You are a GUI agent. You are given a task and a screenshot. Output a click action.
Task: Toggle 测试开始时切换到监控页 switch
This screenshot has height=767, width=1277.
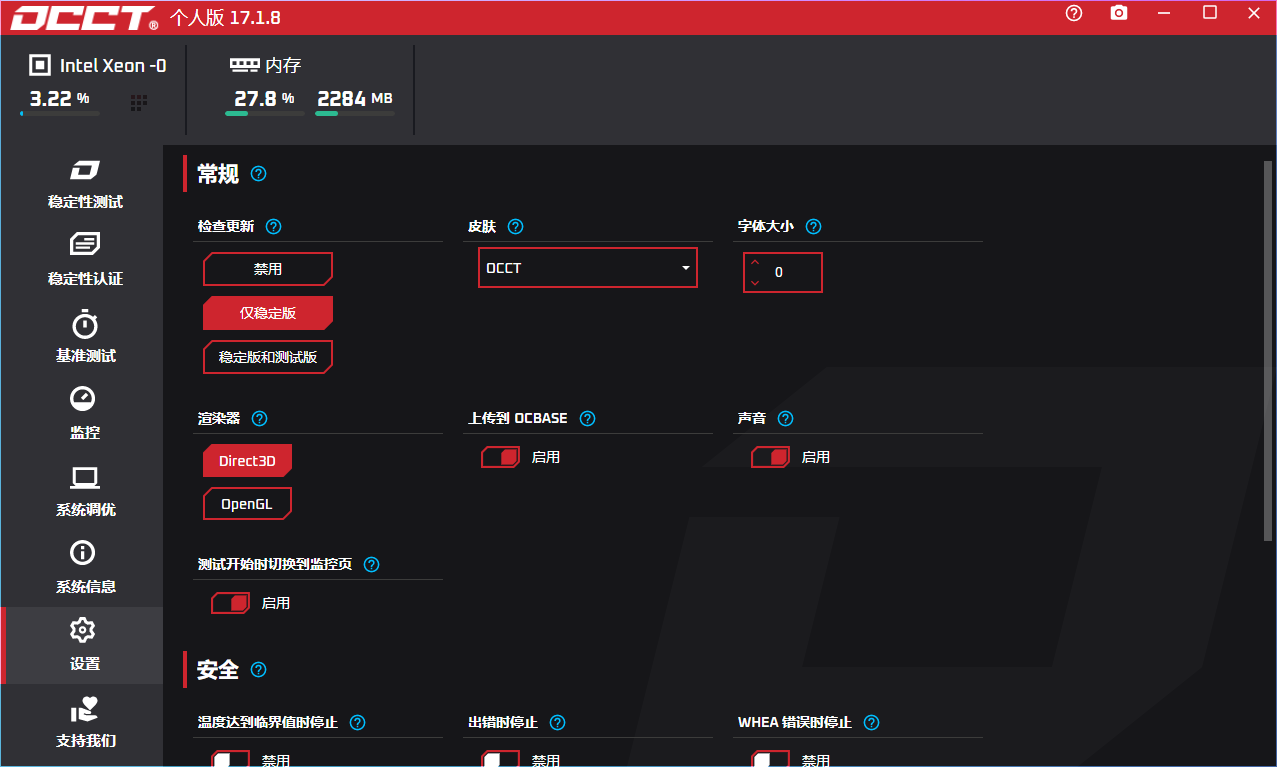[x=231, y=603]
